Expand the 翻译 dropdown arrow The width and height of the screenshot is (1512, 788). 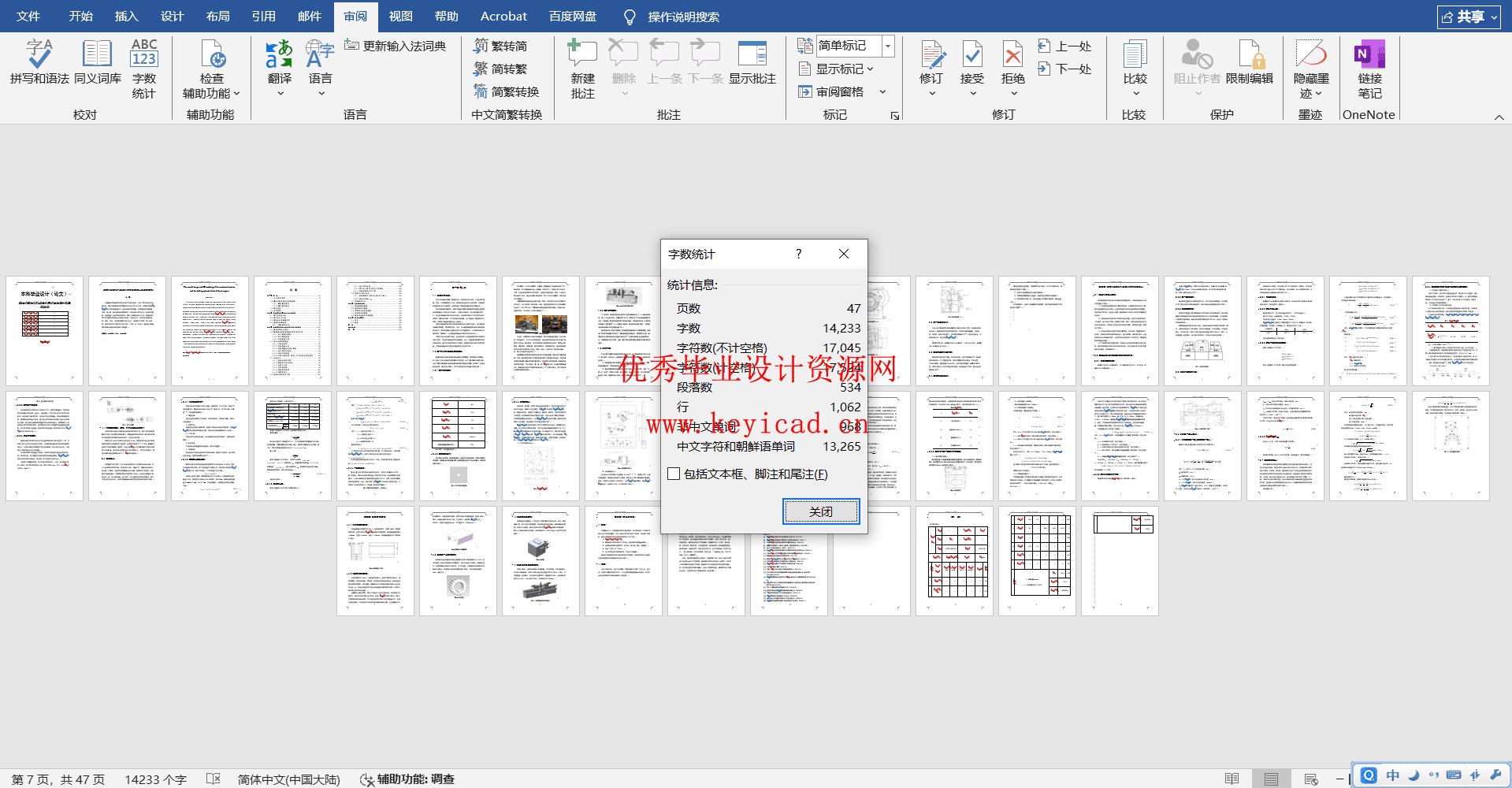280,94
